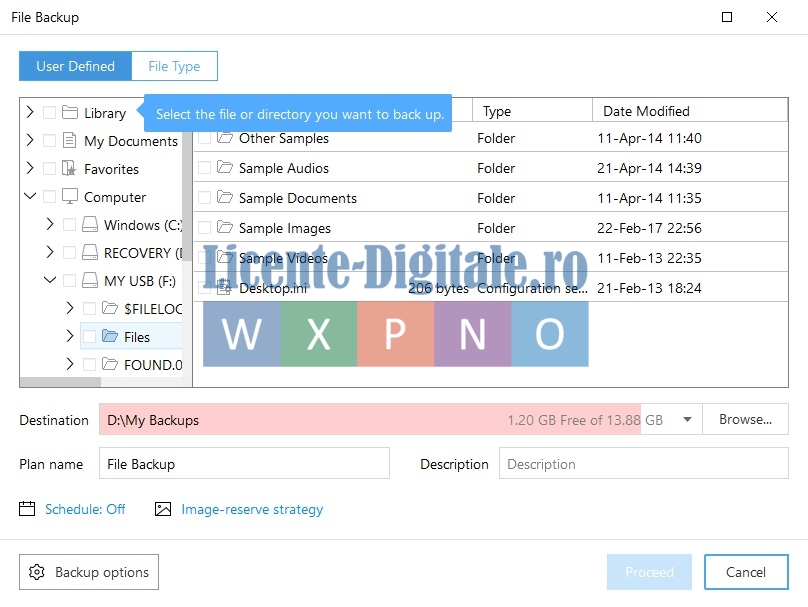
Task: Check the Sample Images row checkbox
Action: click(205, 227)
